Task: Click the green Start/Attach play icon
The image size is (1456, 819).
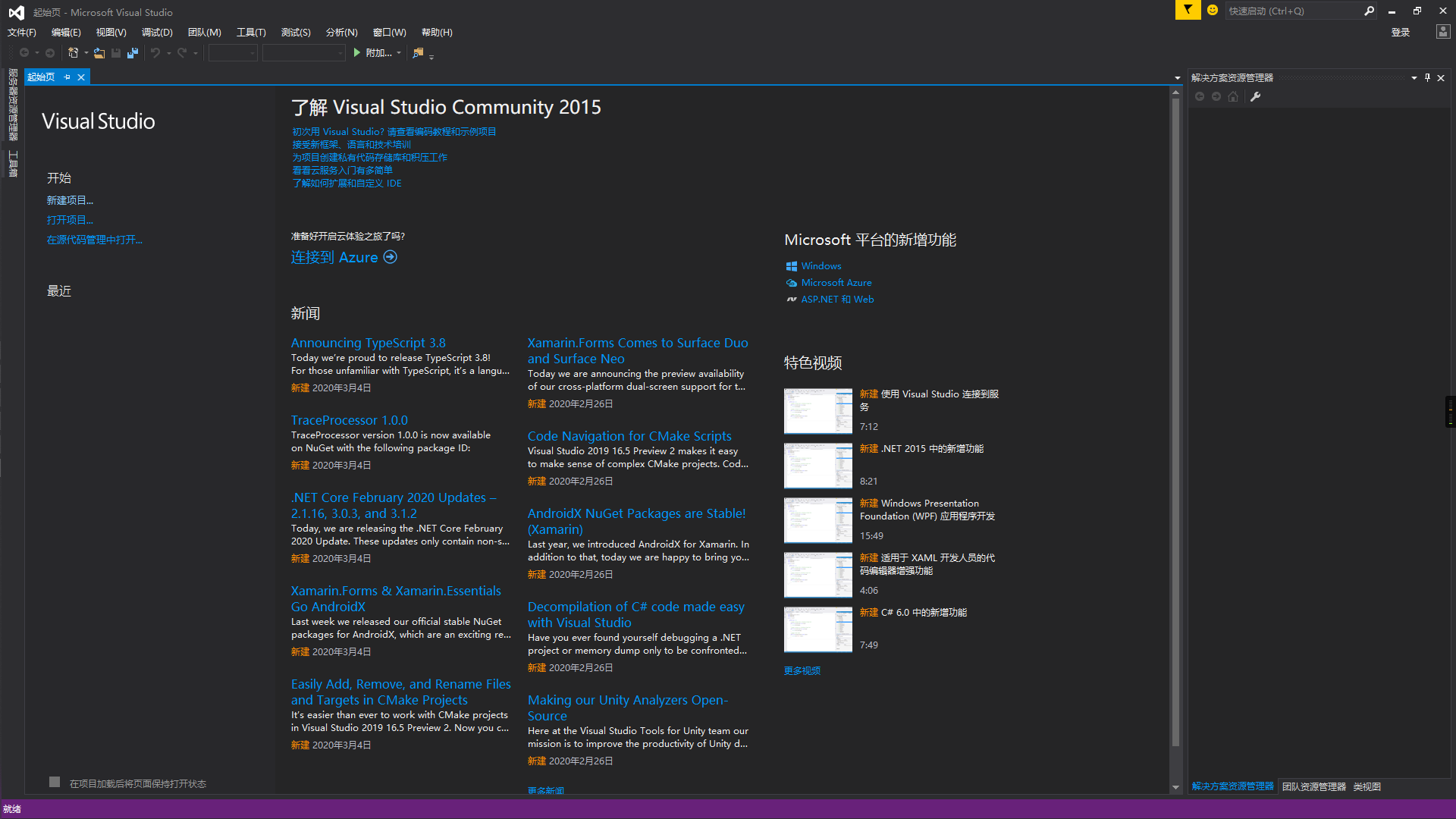Action: click(x=357, y=53)
